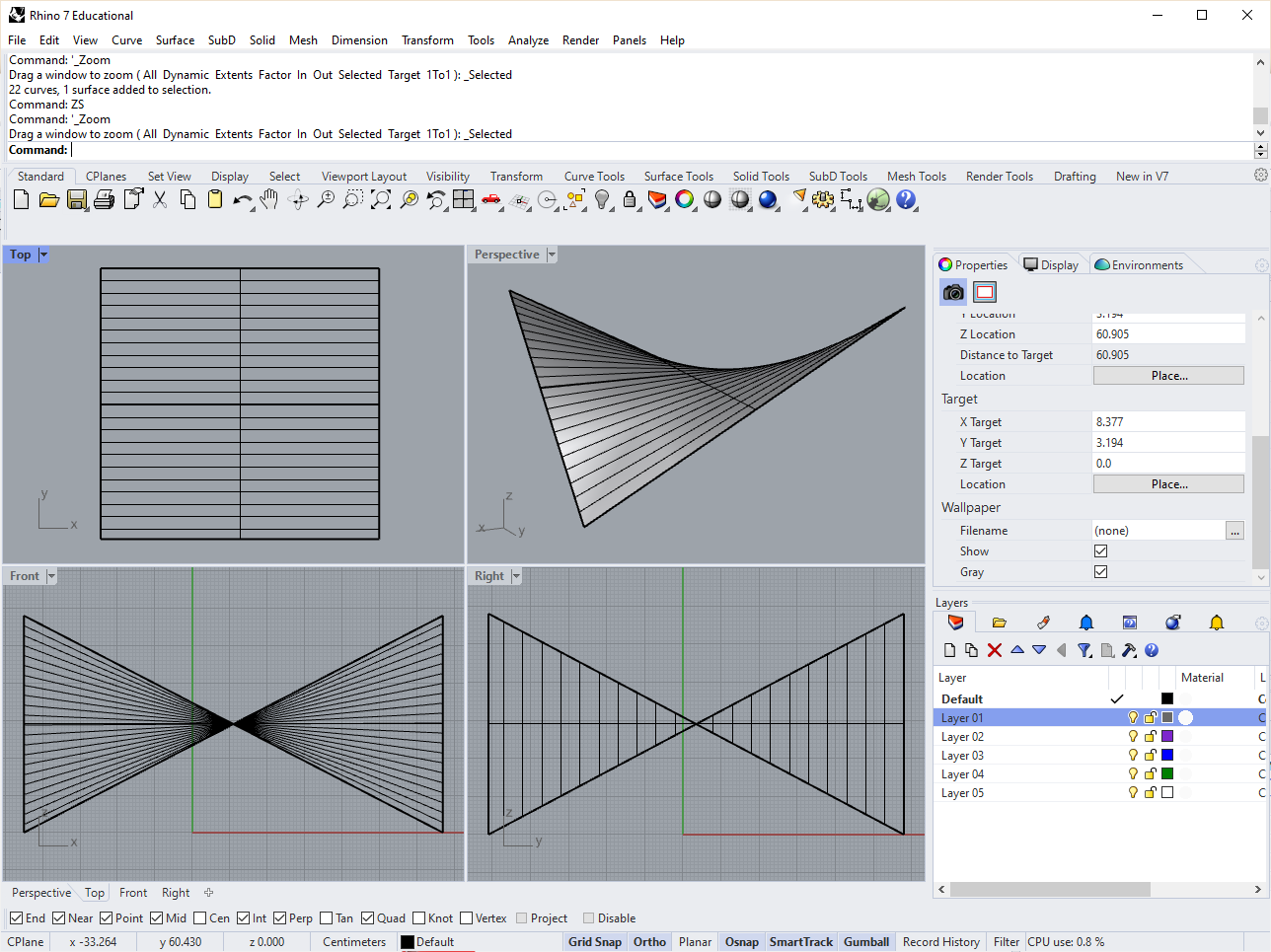Switch to the Curve Tools toolbar tab
1271x952 pixels.
594,177
